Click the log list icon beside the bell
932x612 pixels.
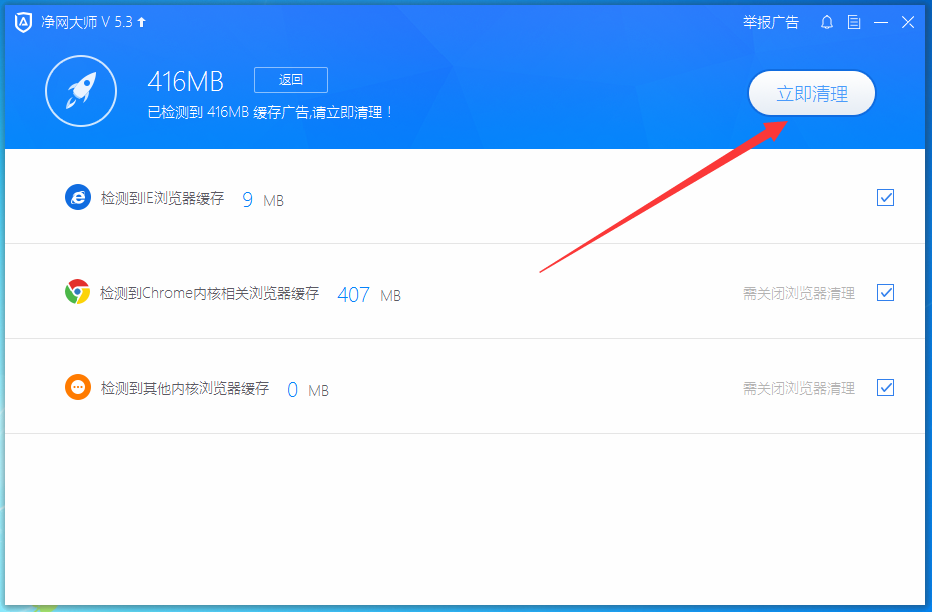click(x=853, y=21)
